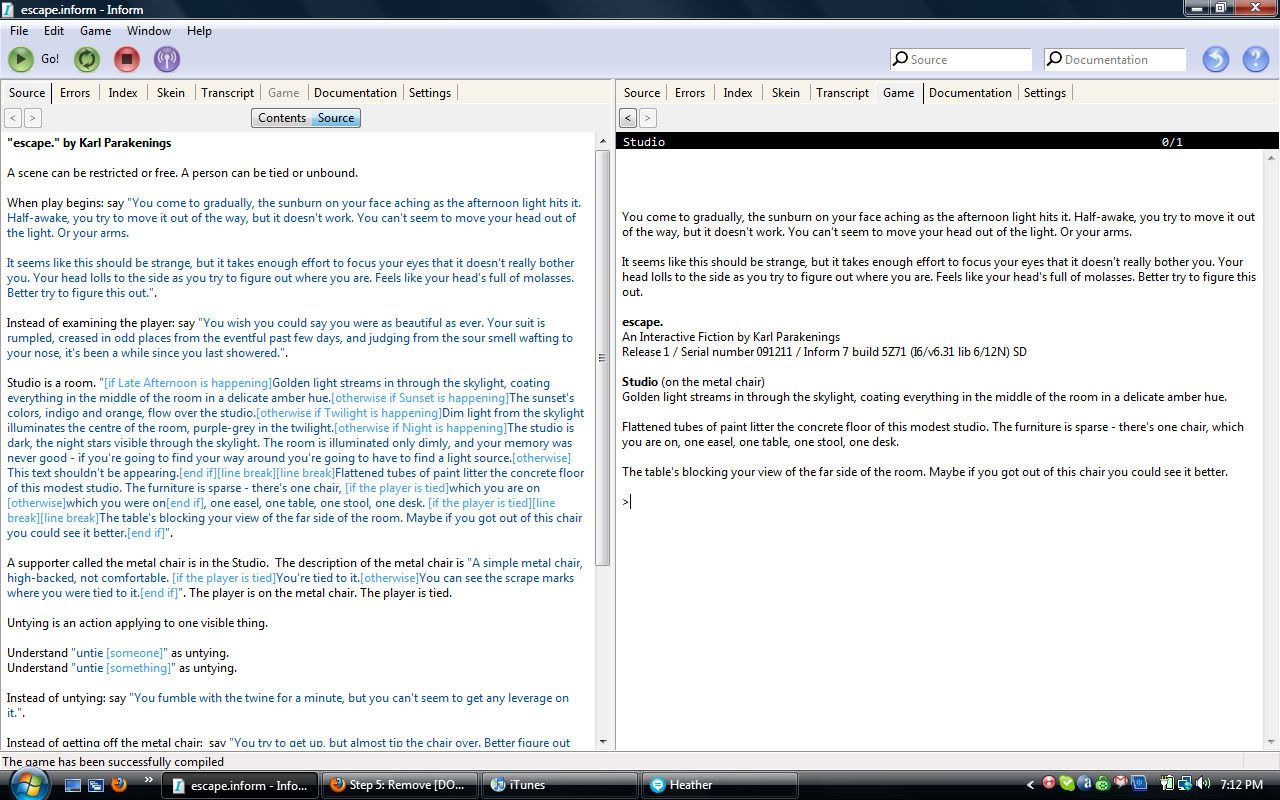This screenshot has width=1280, height=800.
Task: Click the Documentation search field
Action: [1122, 59]
